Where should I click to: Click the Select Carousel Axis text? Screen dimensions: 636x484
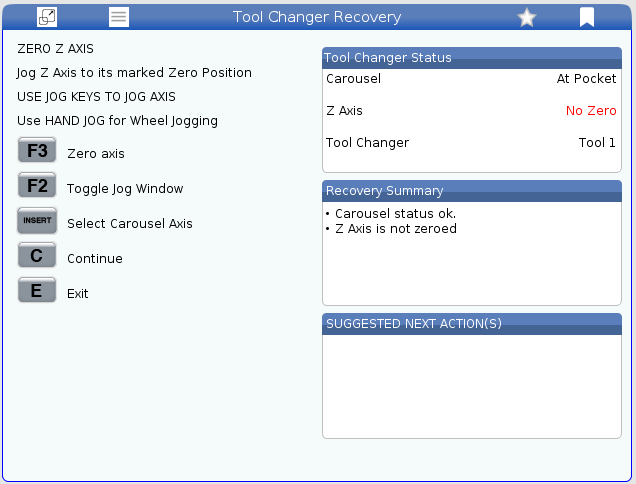pos(130,224)
